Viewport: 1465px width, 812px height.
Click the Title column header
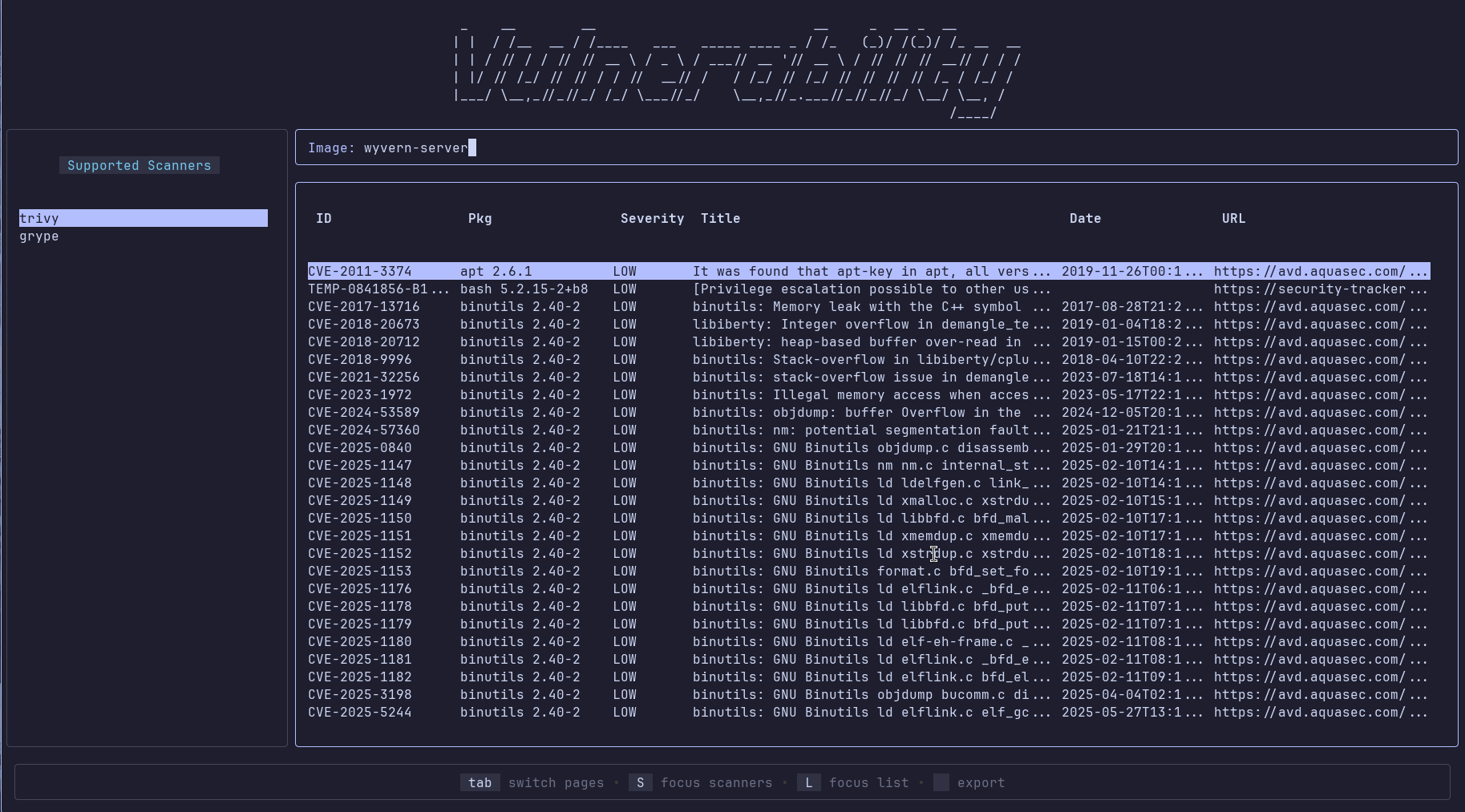pos(719,218)
